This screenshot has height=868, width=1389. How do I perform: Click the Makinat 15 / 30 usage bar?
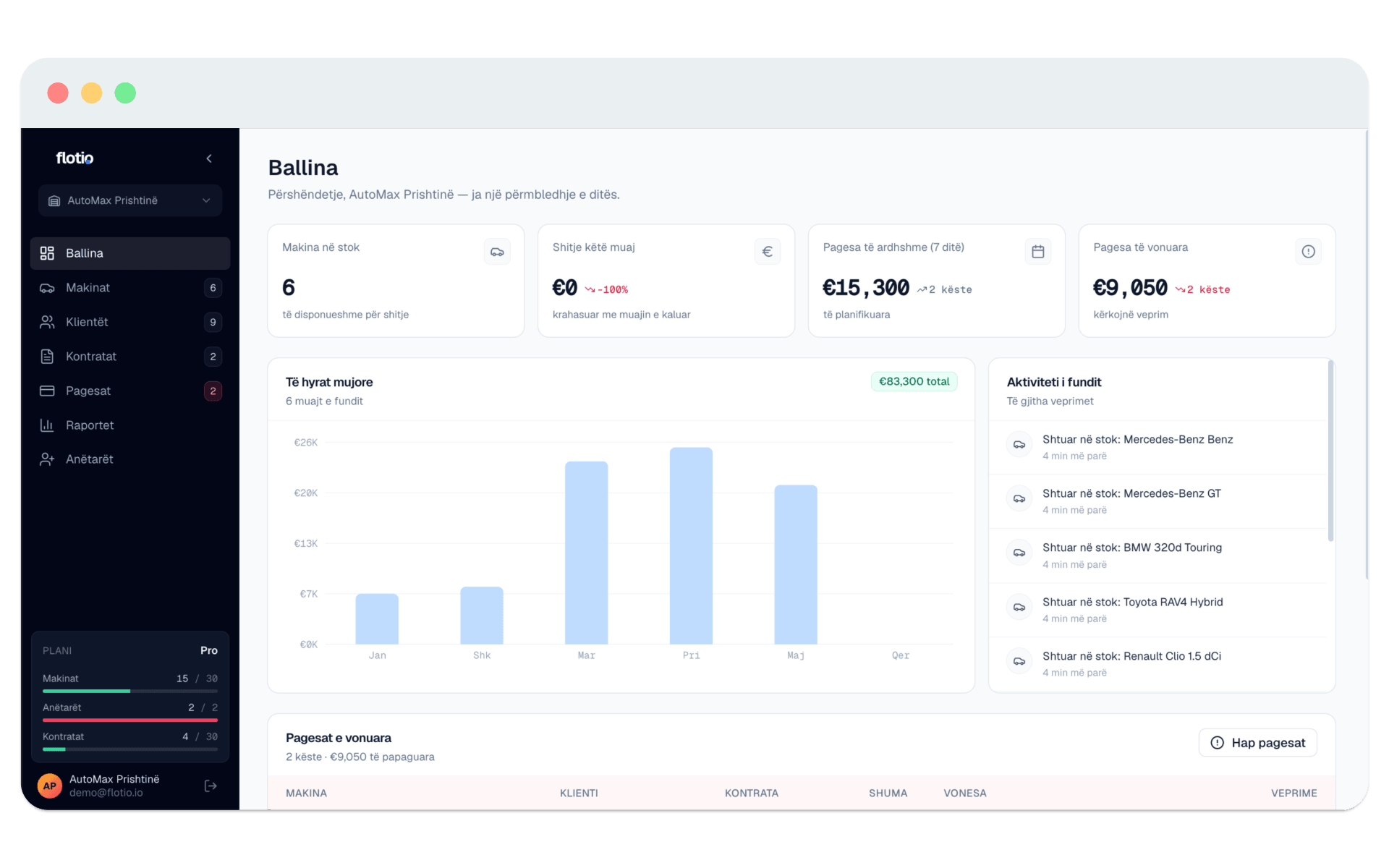pyautogui.click(x=130, y=692)
